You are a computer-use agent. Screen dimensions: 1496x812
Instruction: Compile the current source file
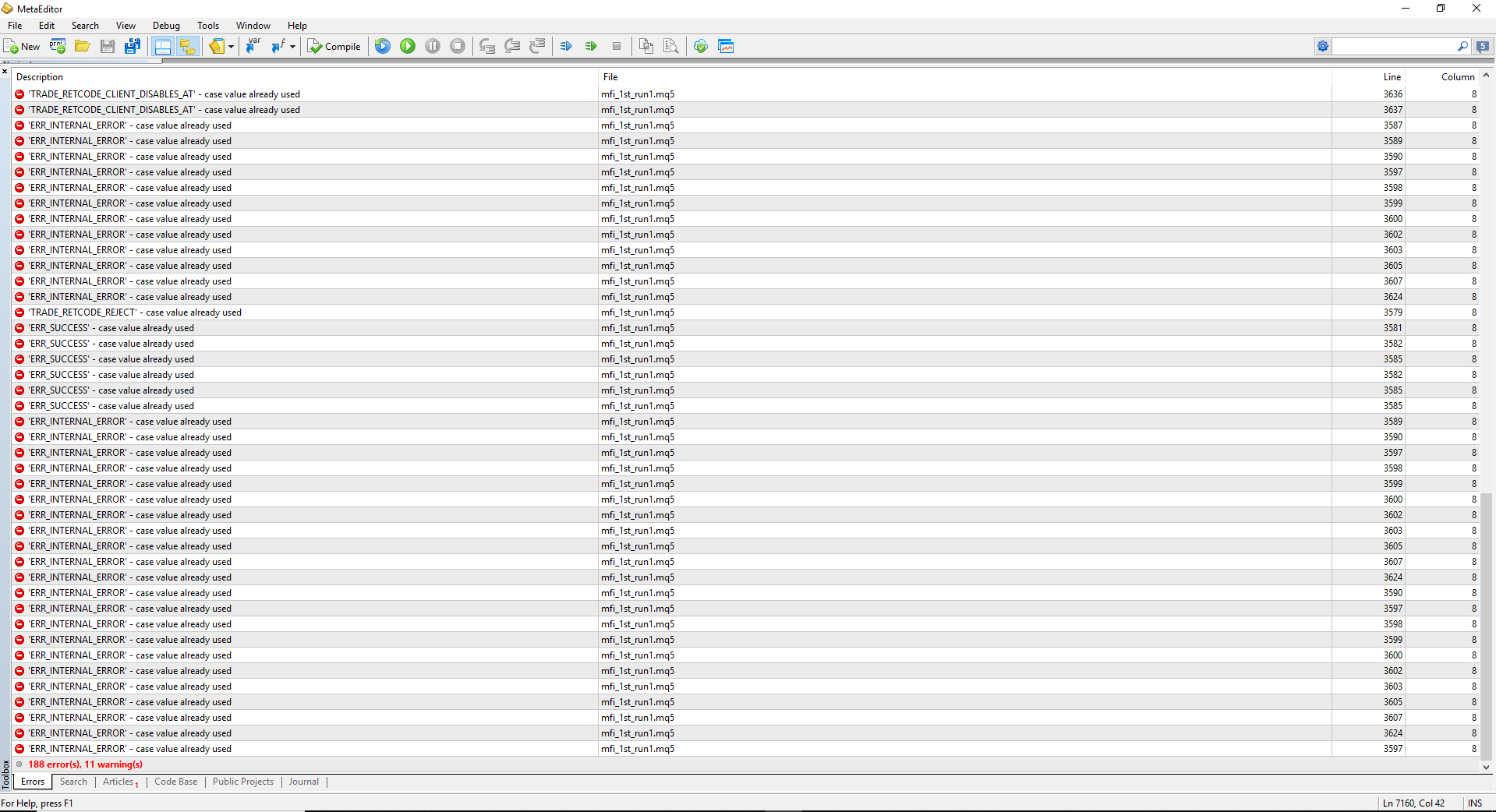point(334,47)
